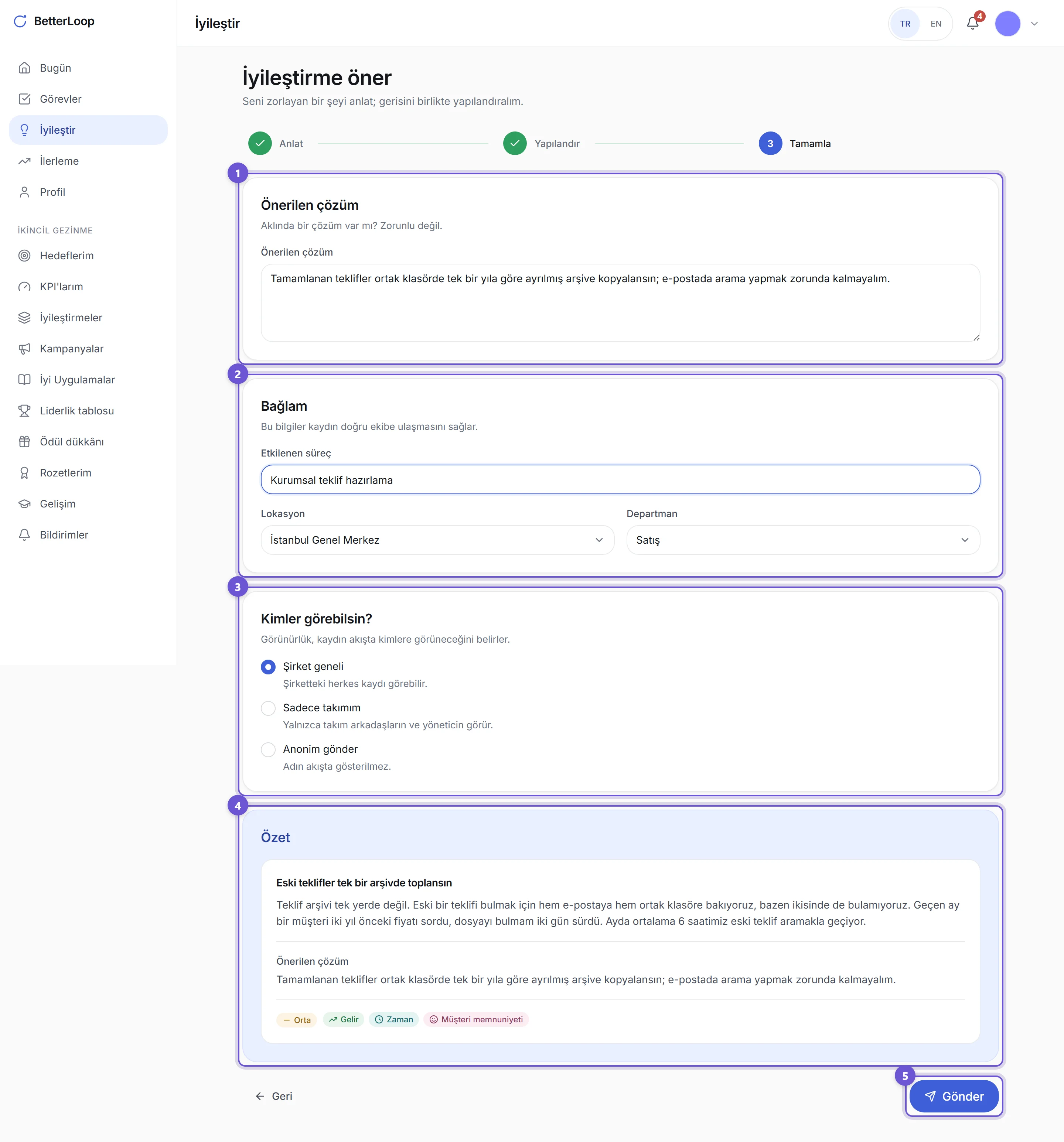Click the summary title "Eski teklifler tek bir arşivde toplansın"

pyautogui.click(x=364, y=883)
